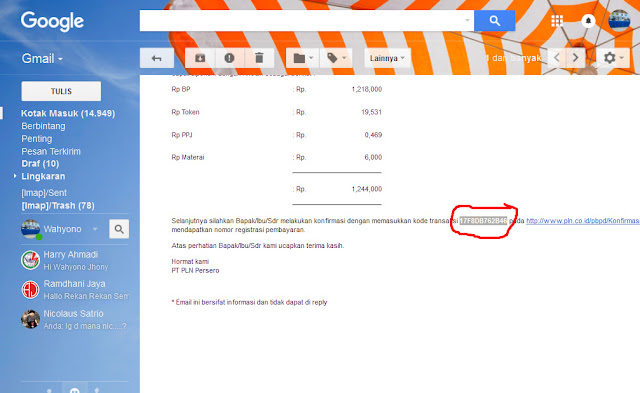Click the highlighted transaction code
The height and width of the screenshot is (393, 640).
[x=484, y=221]
